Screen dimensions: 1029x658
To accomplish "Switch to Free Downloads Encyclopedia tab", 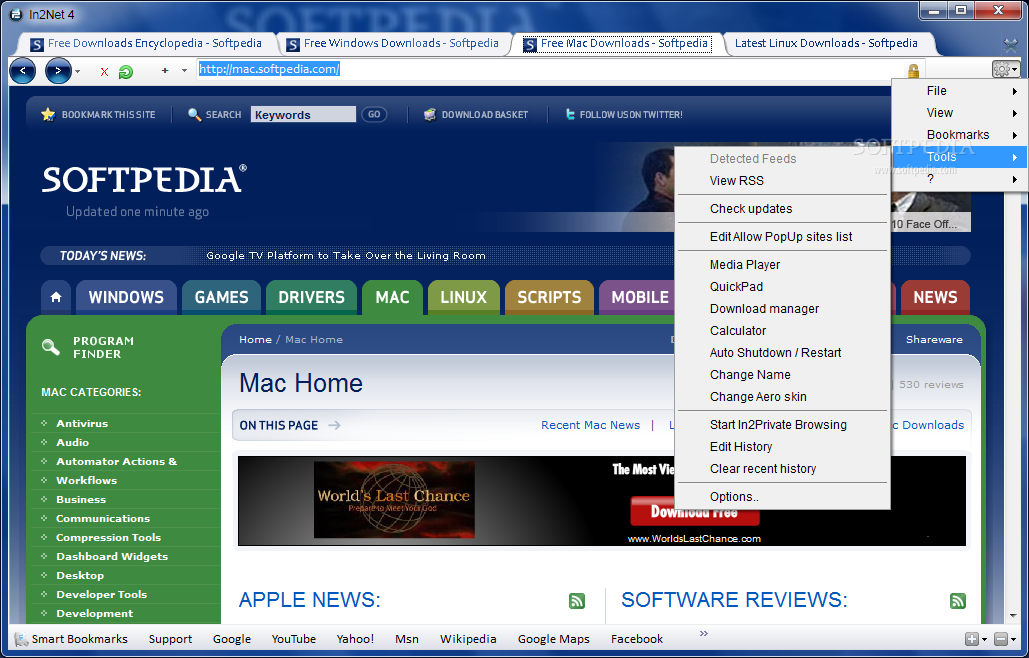I will tap(147, 43).
